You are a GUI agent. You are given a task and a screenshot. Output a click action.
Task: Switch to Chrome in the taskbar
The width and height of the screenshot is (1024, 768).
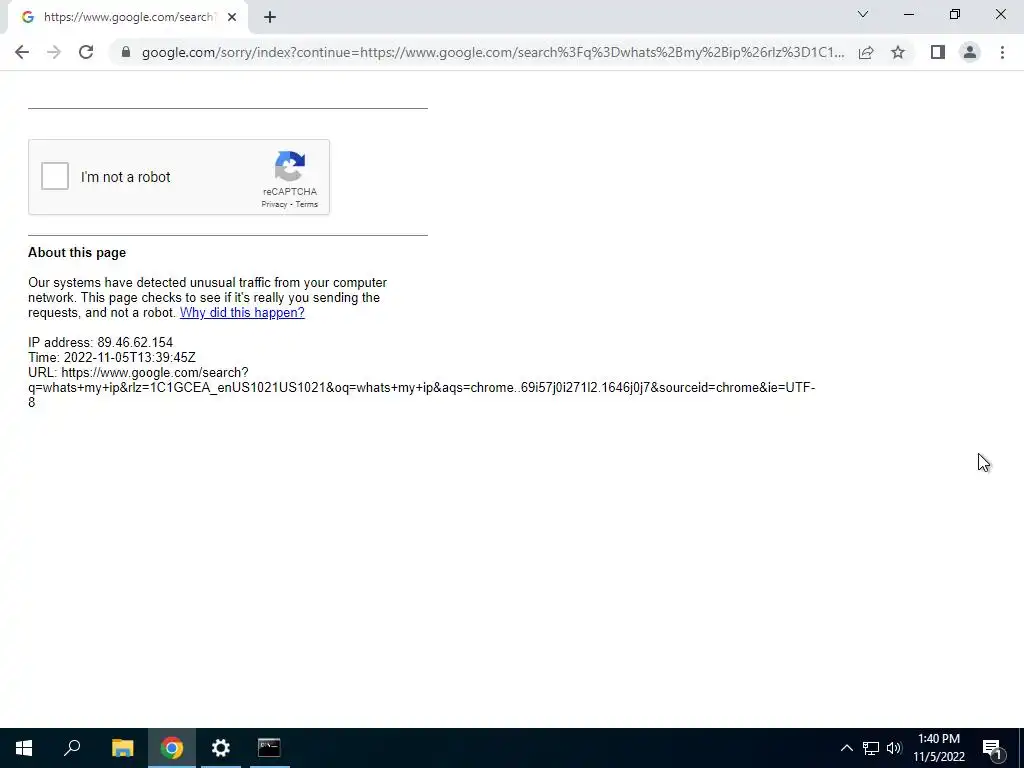point(172,748)
